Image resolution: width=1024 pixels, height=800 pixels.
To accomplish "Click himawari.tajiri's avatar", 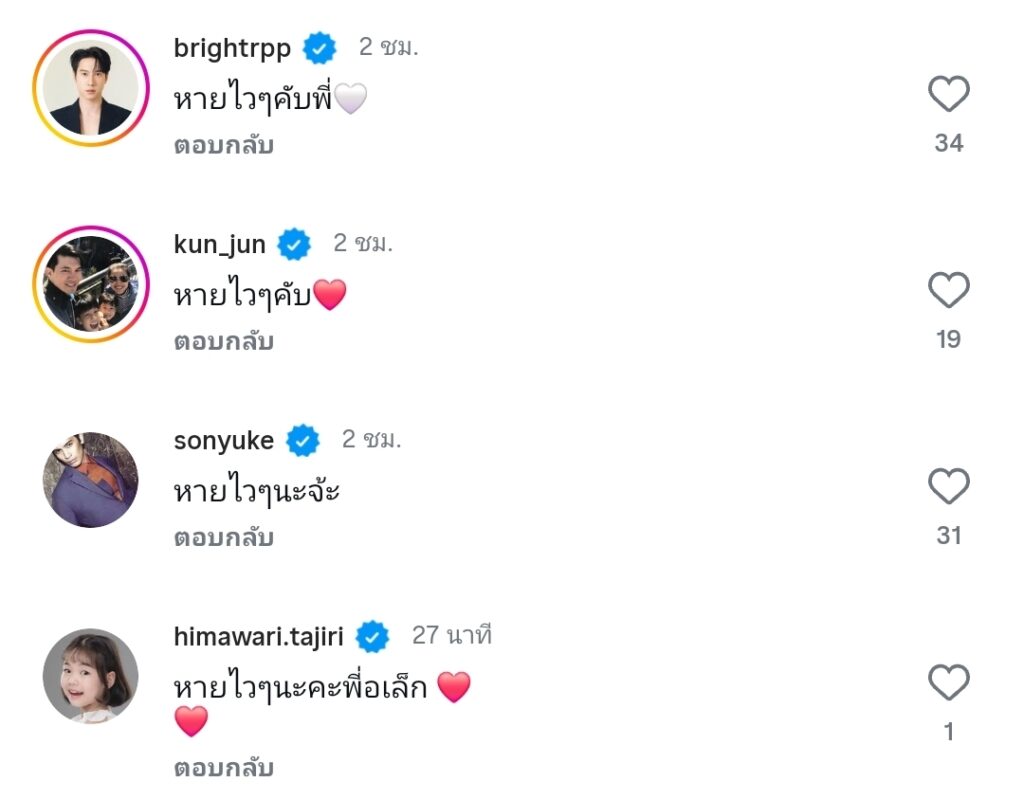I will point(90,676).
